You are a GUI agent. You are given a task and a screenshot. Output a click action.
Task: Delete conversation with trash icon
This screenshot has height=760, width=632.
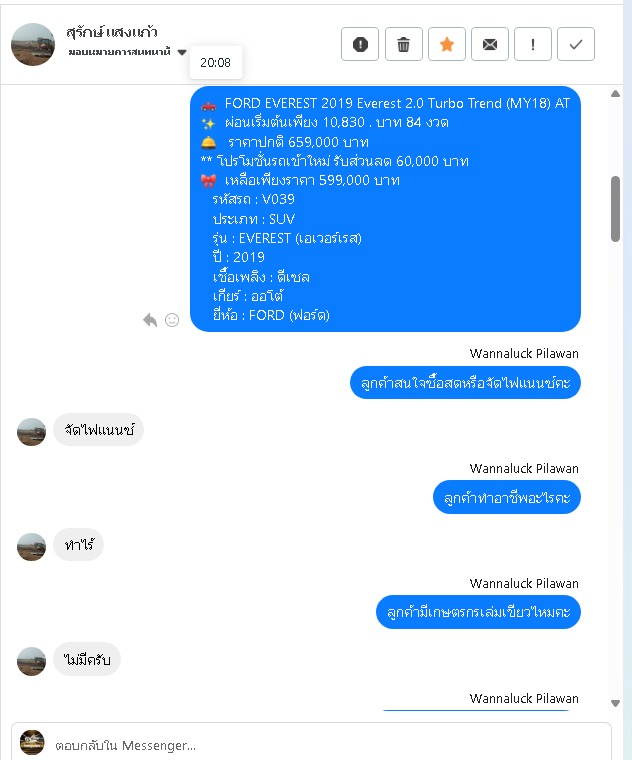click(403, 44)
